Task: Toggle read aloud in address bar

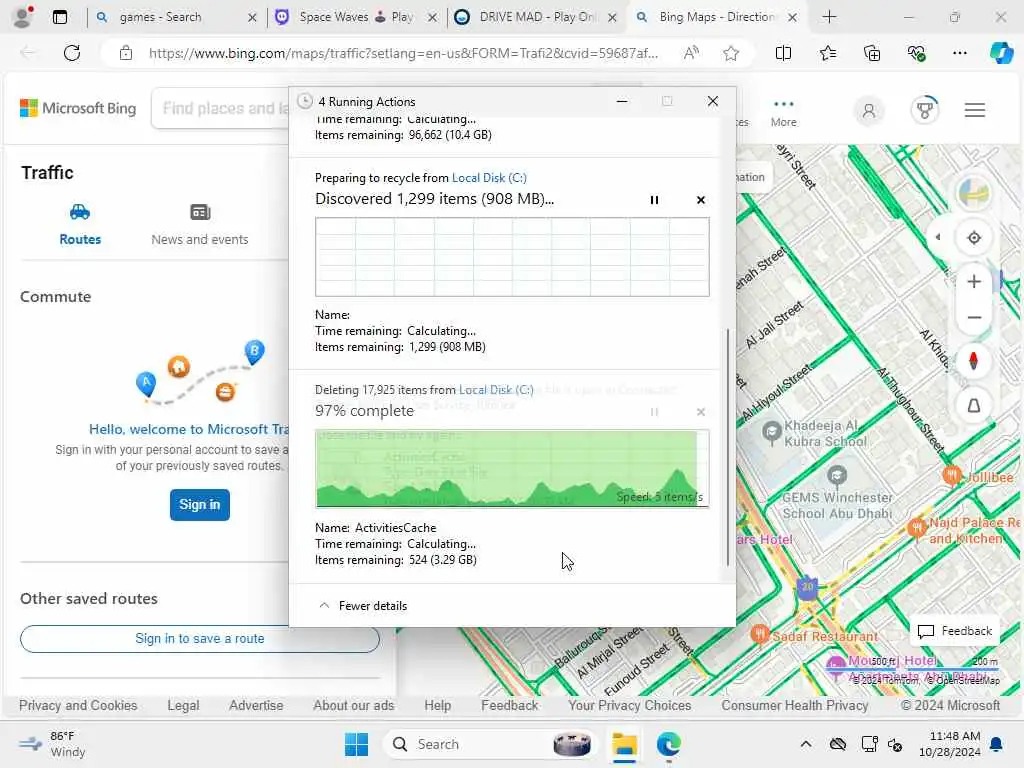Action: click(x=692, y=53)
